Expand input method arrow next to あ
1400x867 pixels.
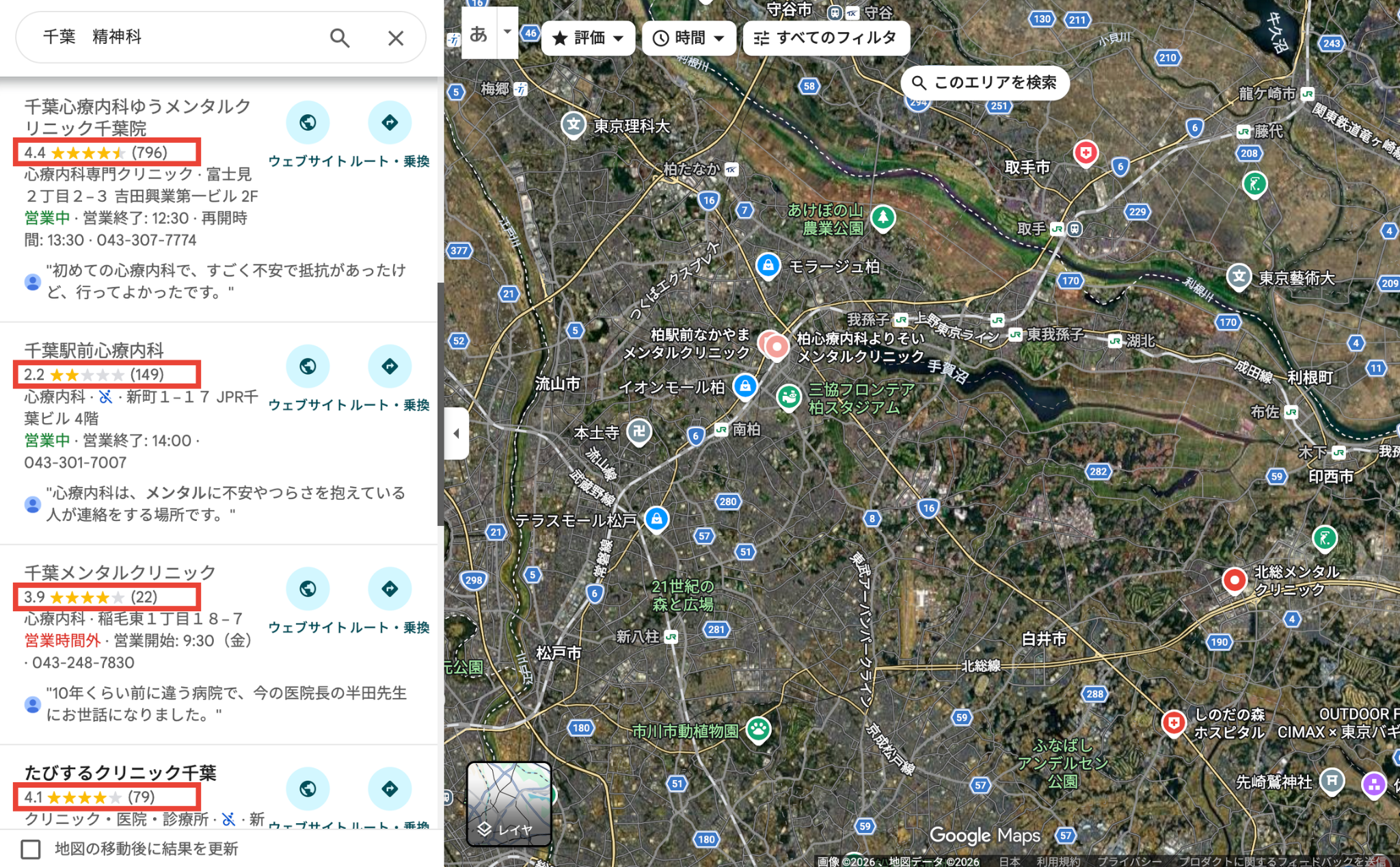tap(507, 32)
